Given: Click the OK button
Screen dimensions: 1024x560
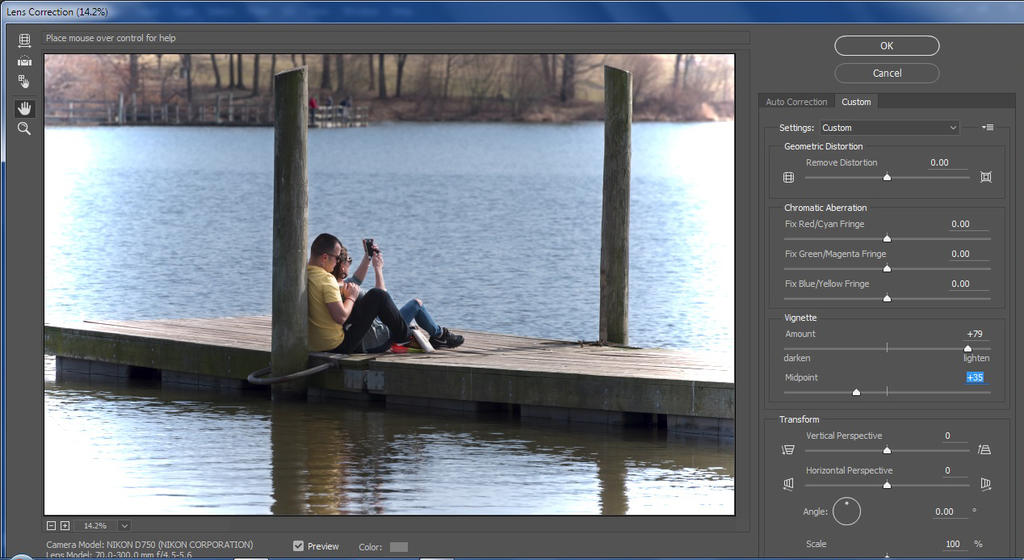Looking at the screenshot, I should coord(886,45).
